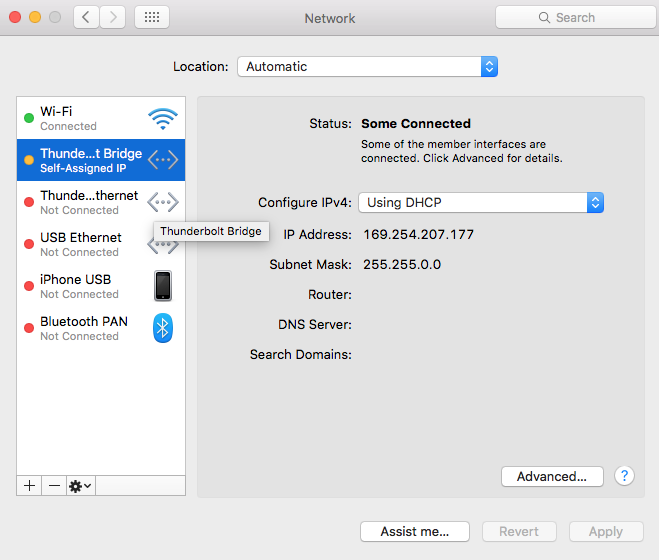Select Wi-Fi service in the list
Viewport: 659px width, 560px height.
(x=80, y=118)
